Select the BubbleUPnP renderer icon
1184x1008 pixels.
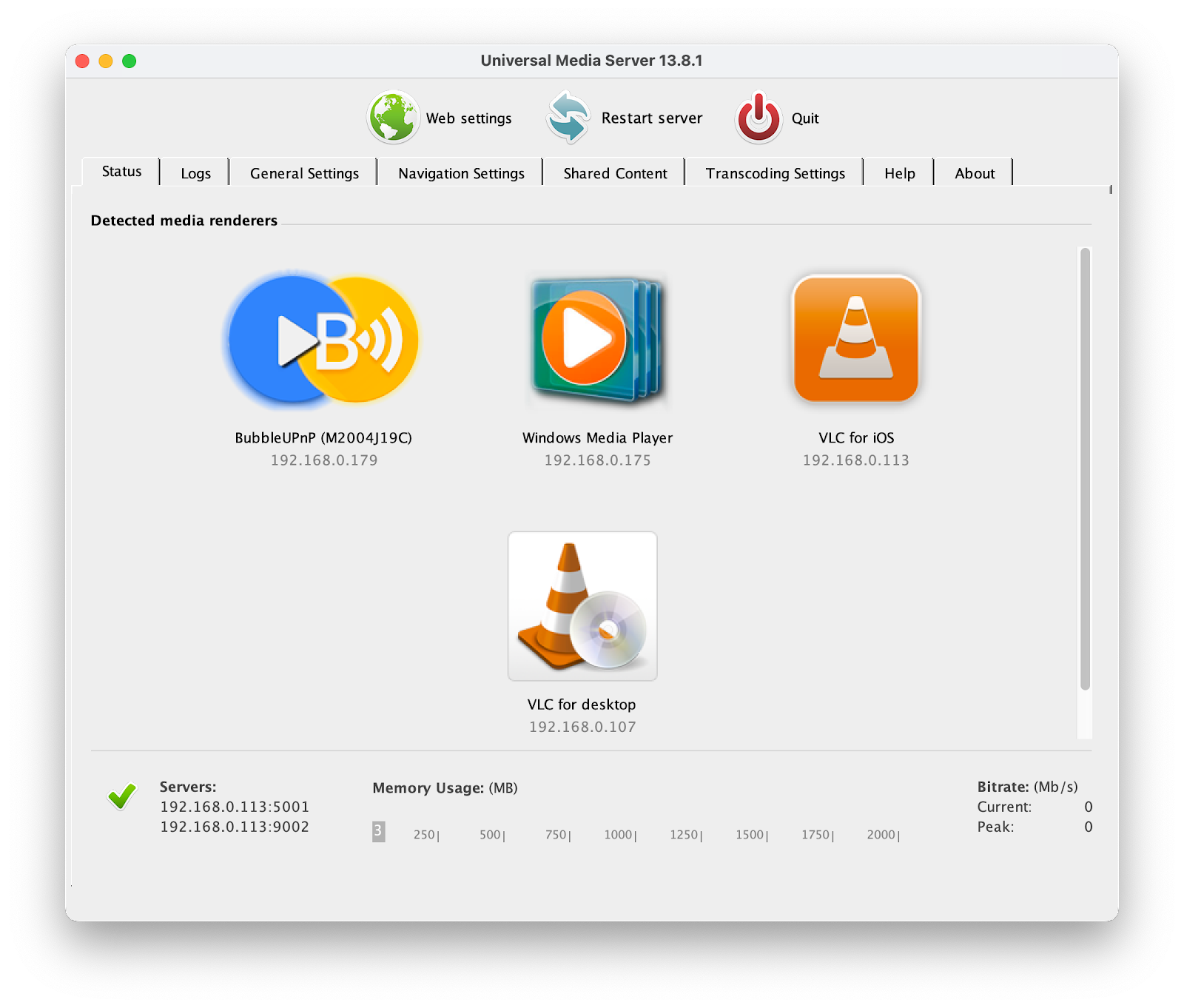click(x=321, y=338)
